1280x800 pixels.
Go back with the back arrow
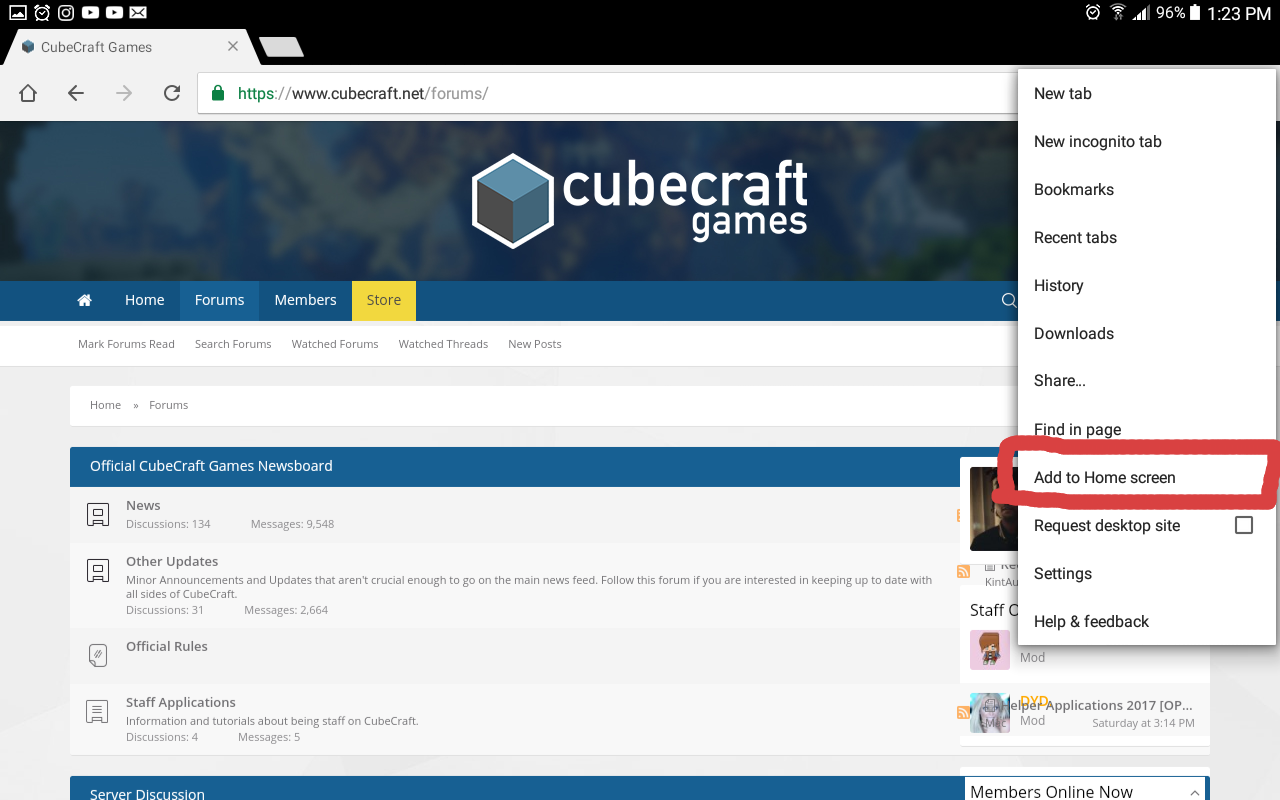click(76, 93)
